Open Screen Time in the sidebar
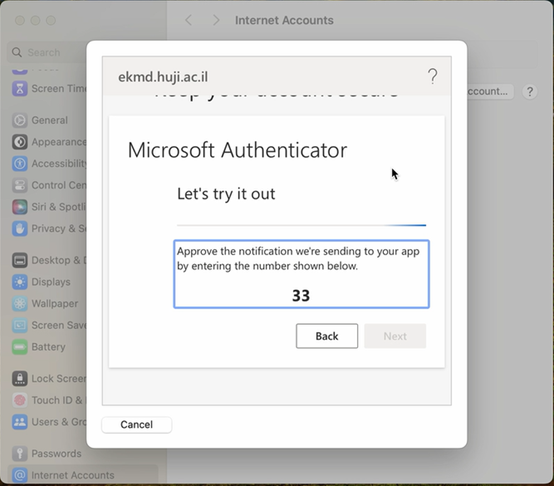Viewport: 554px width, 486px height. [49, 88]
